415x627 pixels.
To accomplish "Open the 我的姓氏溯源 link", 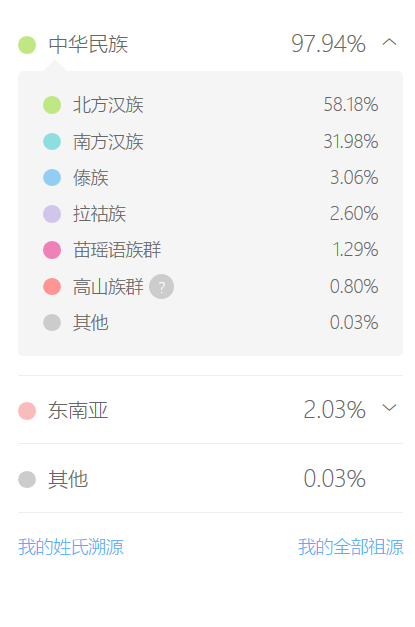I will pyautogui.click(x=71, y=547).
